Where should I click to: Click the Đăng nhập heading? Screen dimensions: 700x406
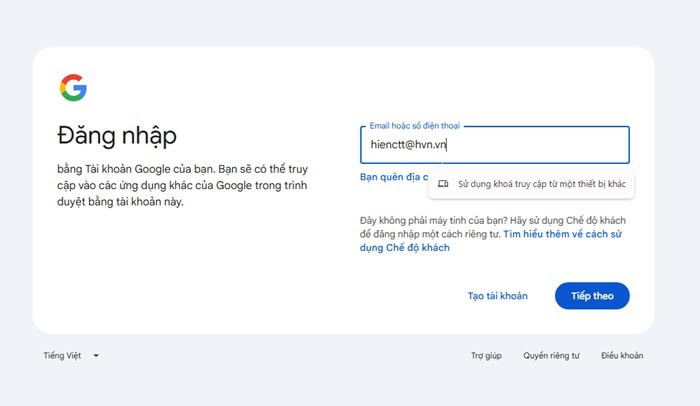117,135
